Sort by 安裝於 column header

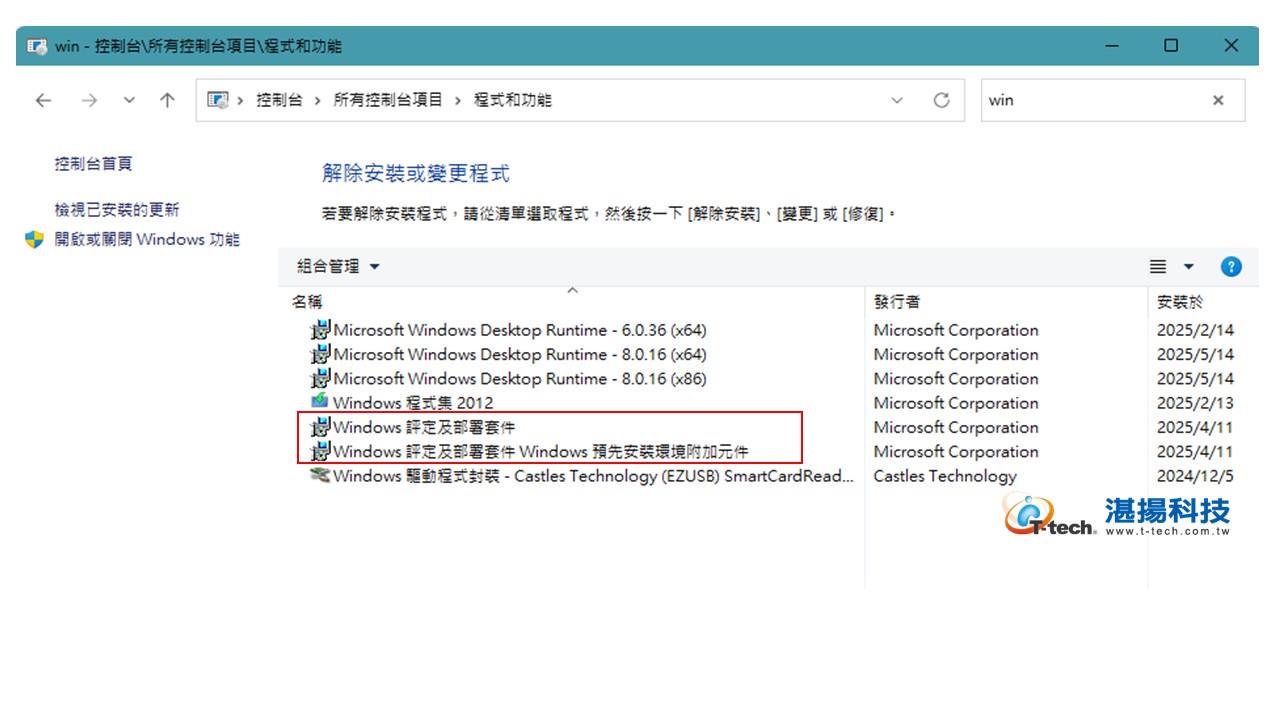[1180, 301]
